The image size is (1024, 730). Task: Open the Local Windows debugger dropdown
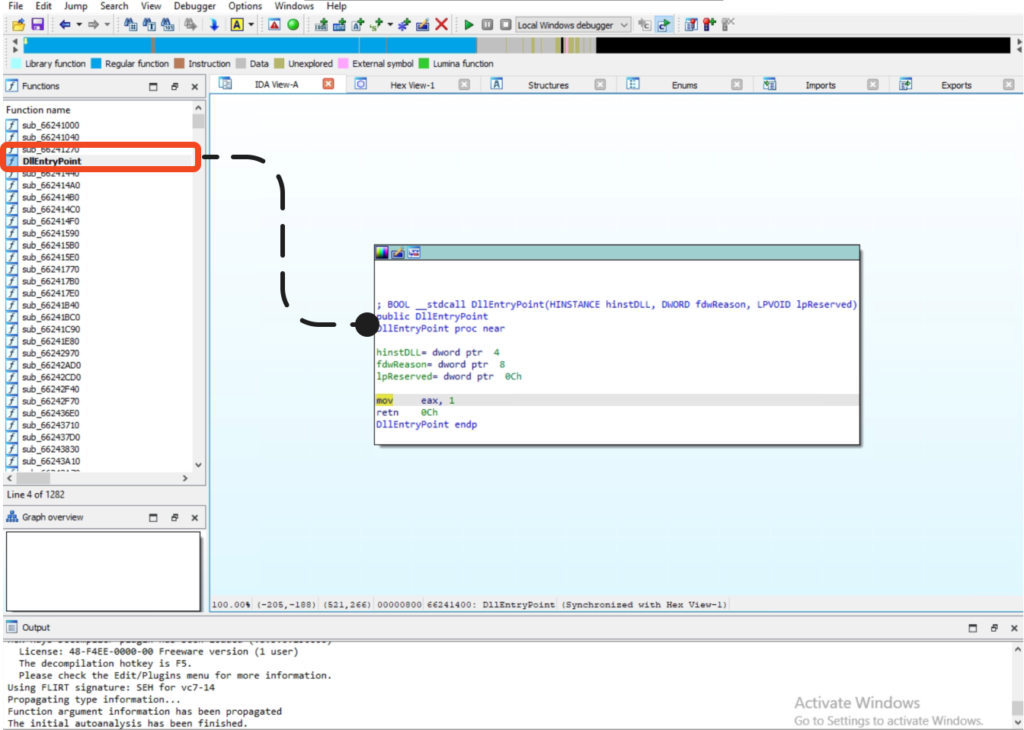[624, 24]
